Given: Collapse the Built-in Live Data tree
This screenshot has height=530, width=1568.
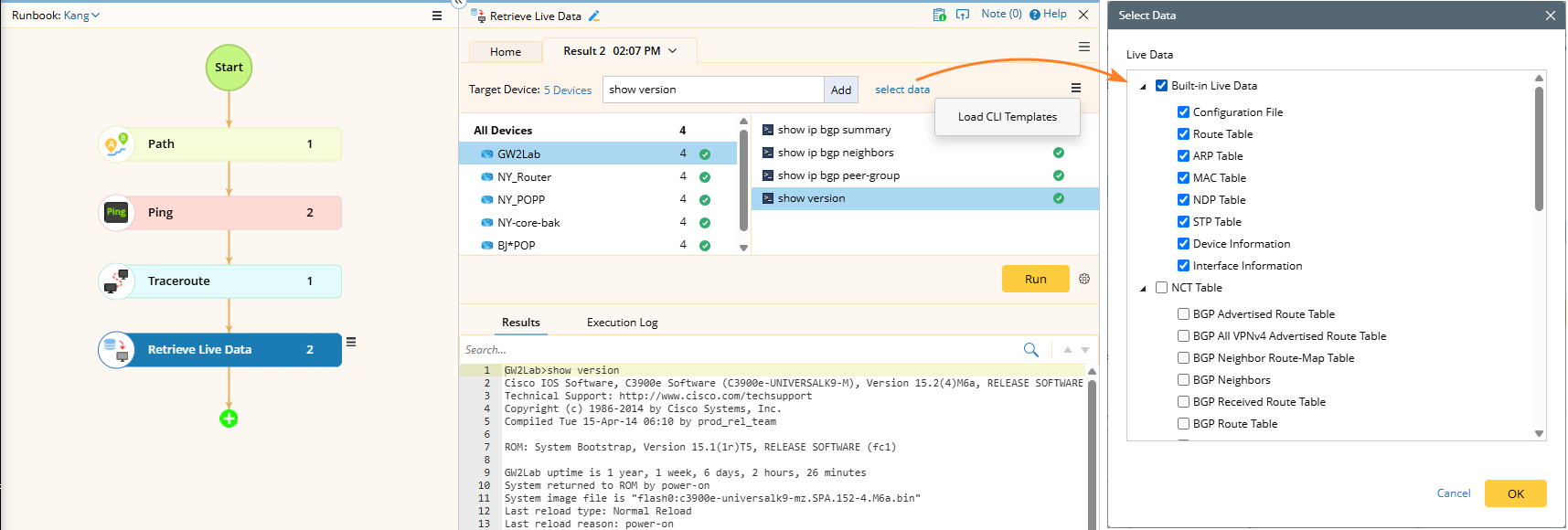Looking at the screenshot, I should point(1143,87).
